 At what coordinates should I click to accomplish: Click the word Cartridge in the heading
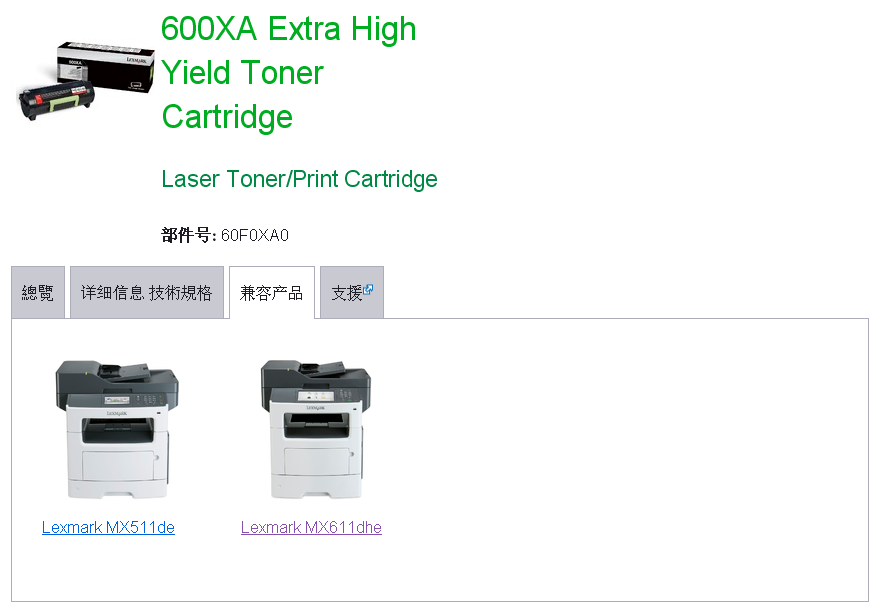click(227, 117)
